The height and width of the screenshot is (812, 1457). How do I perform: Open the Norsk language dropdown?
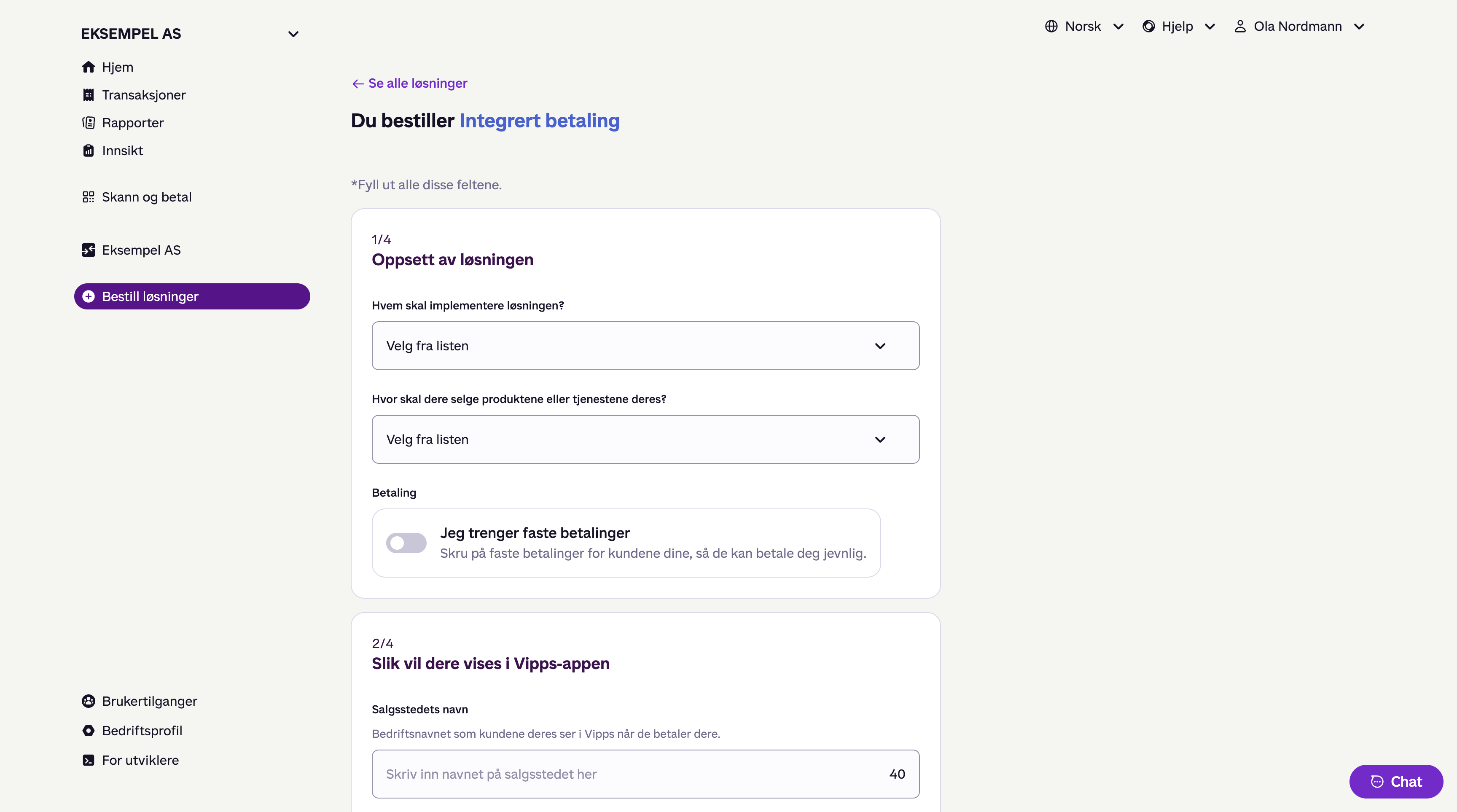click(x=1084, y=27)
